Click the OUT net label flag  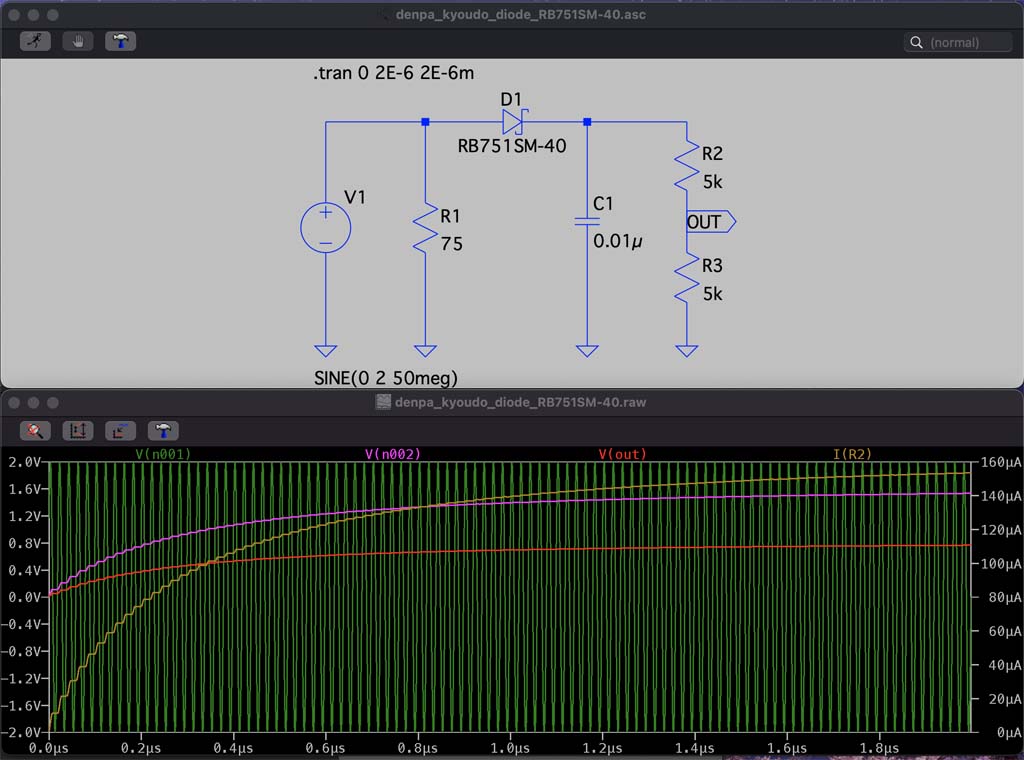[x=710, y=222]
